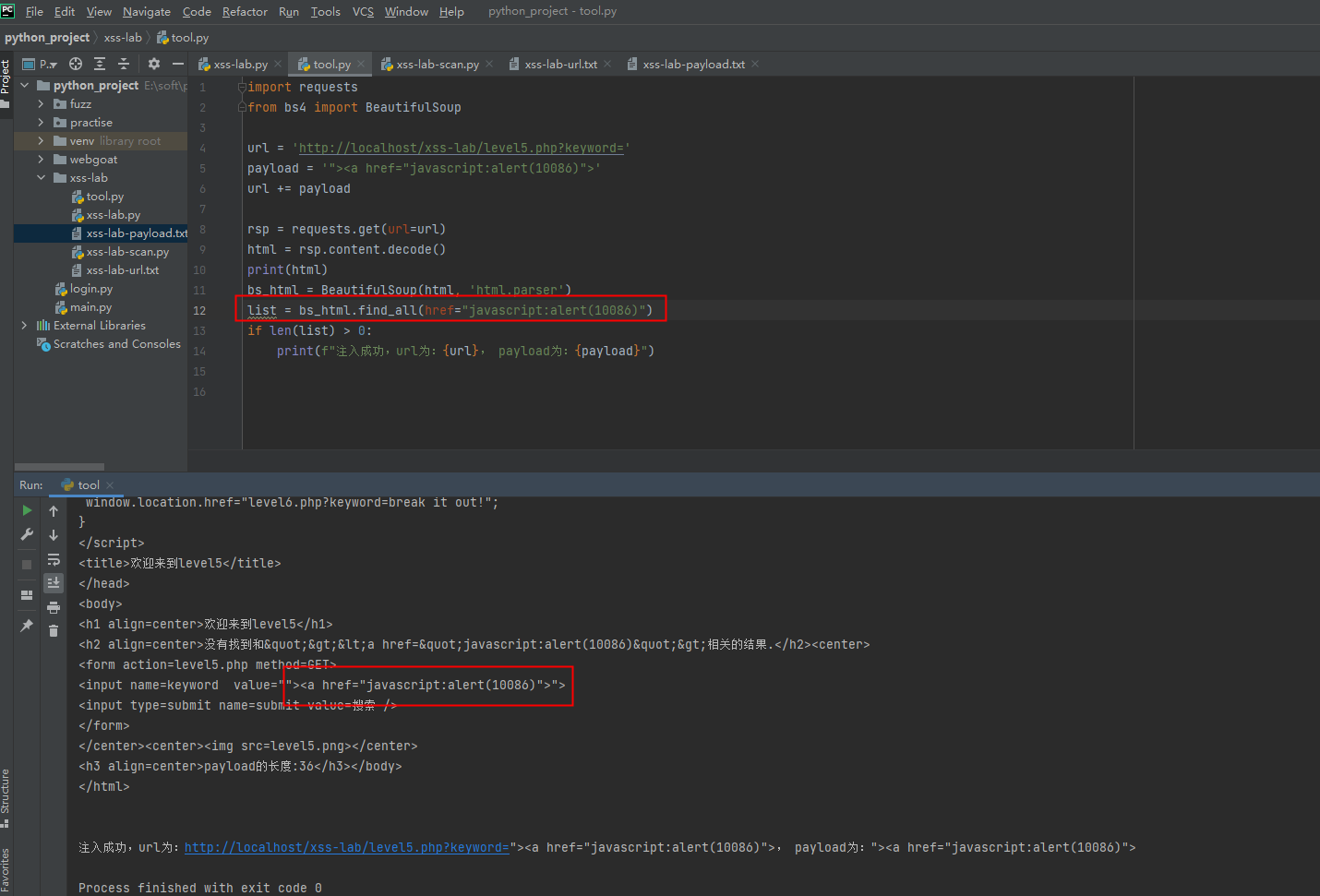This screenshot has width=1320, height=896.
Task: Close the xss-lab-payload.txt editor tab
Action: [x=755, y=64]
